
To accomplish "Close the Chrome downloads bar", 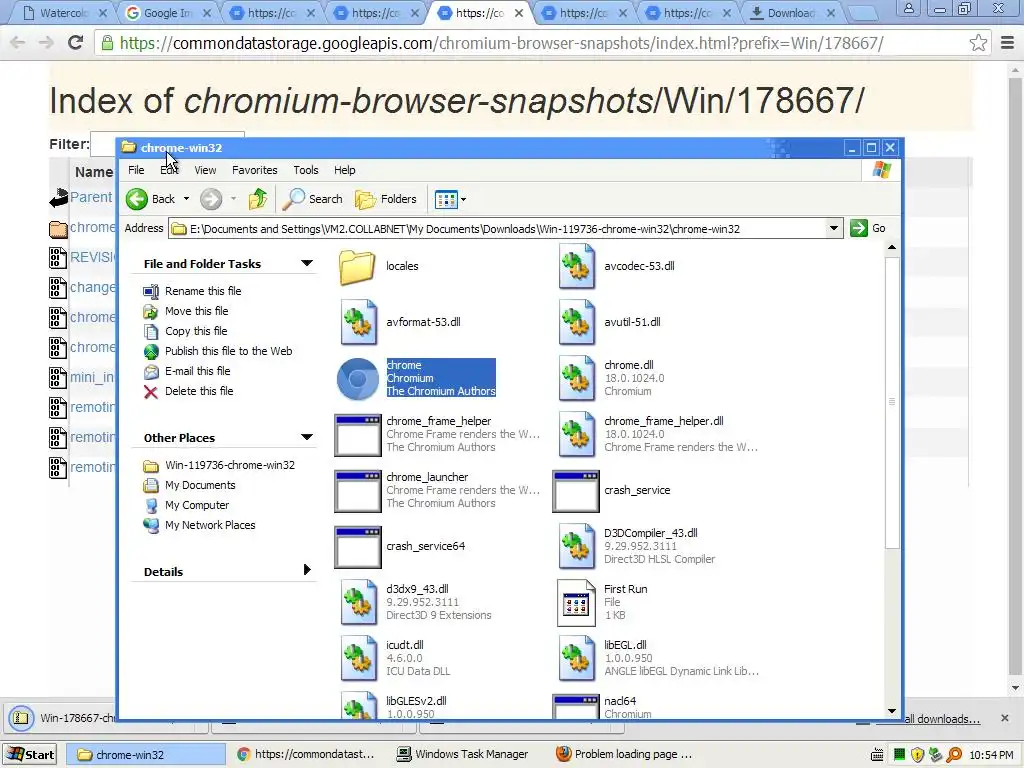I will 1004,718.
